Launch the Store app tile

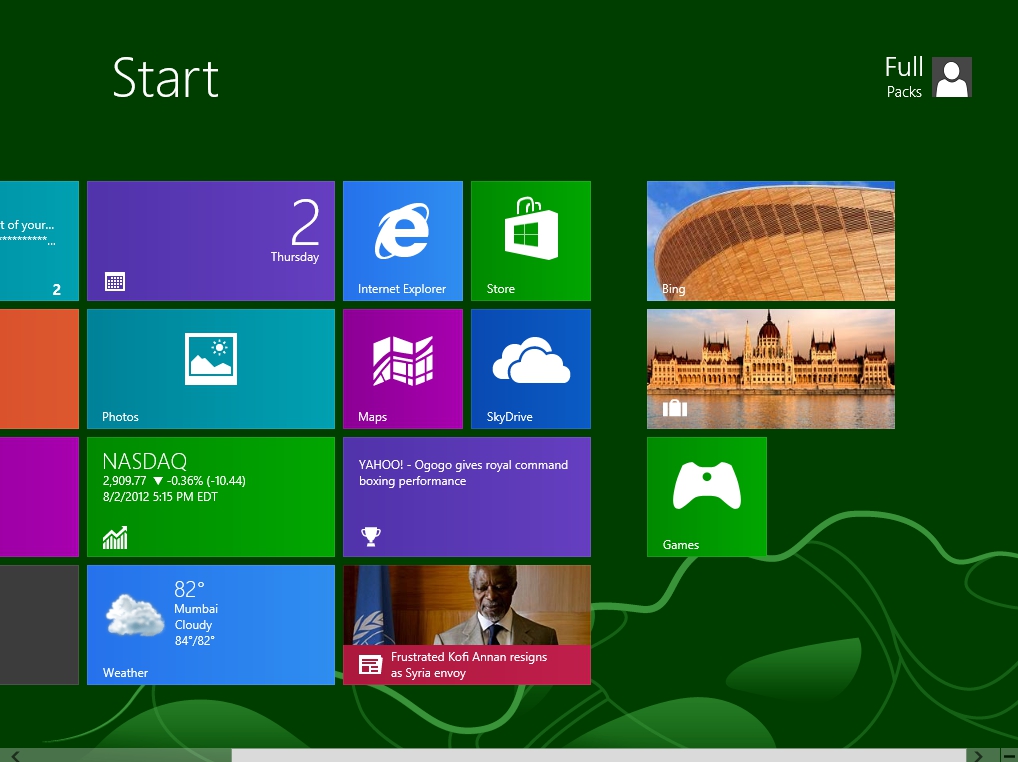coord(530,241)
